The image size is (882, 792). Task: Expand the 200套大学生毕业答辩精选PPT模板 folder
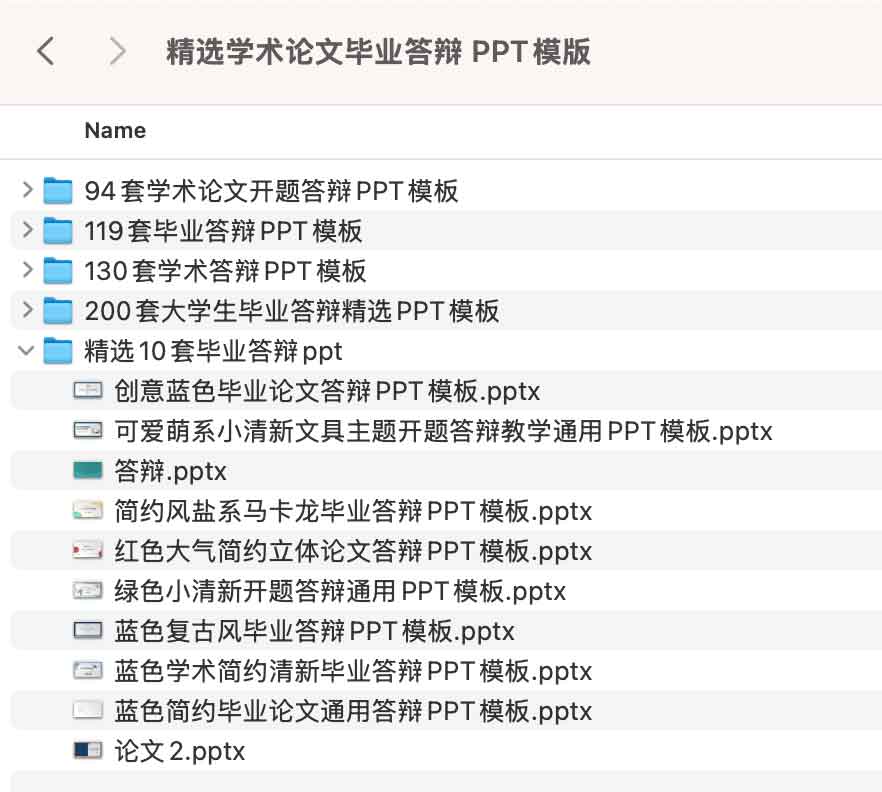27,311
